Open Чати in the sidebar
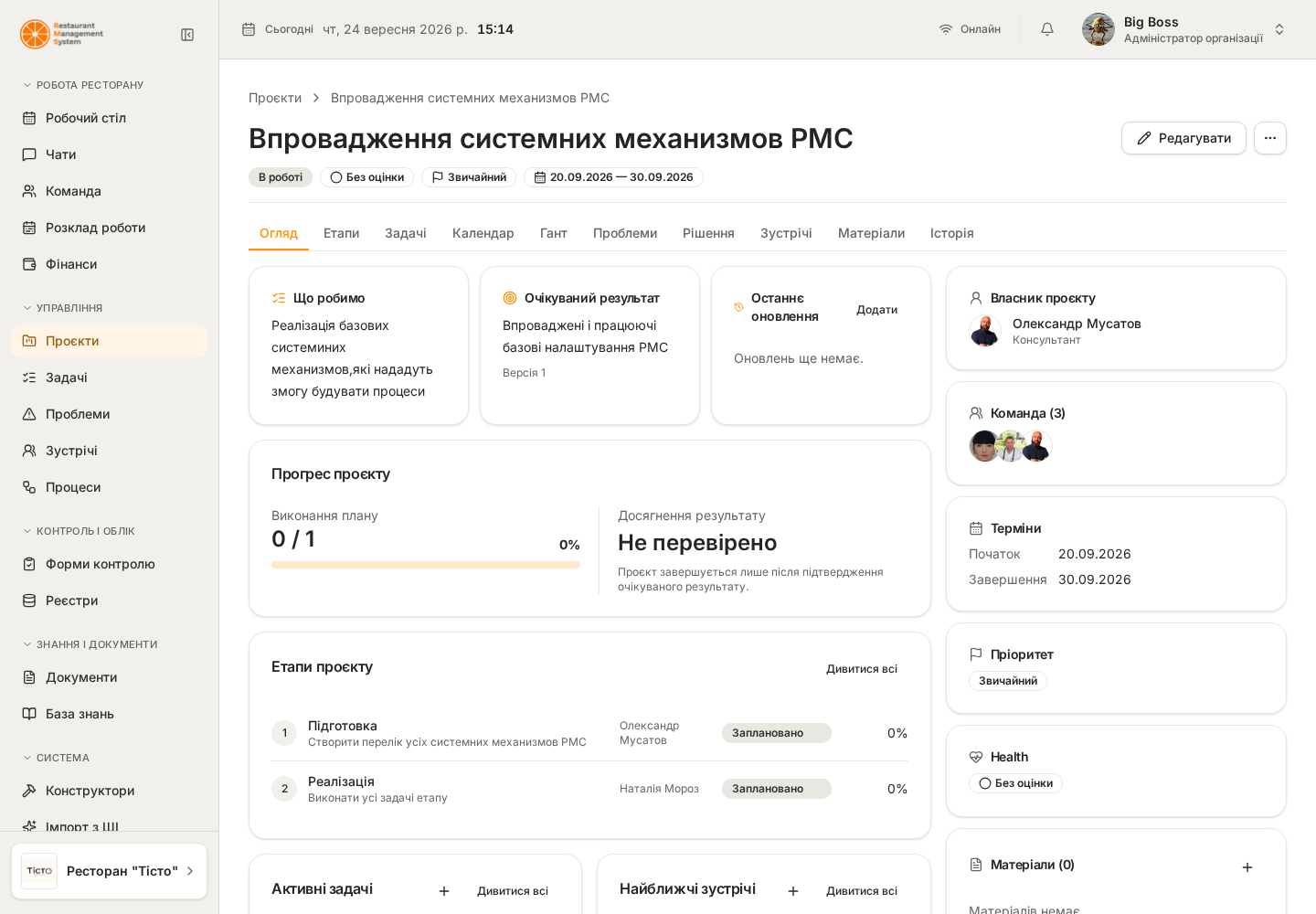The image size is (1316, 914). [x=110, y=154]
